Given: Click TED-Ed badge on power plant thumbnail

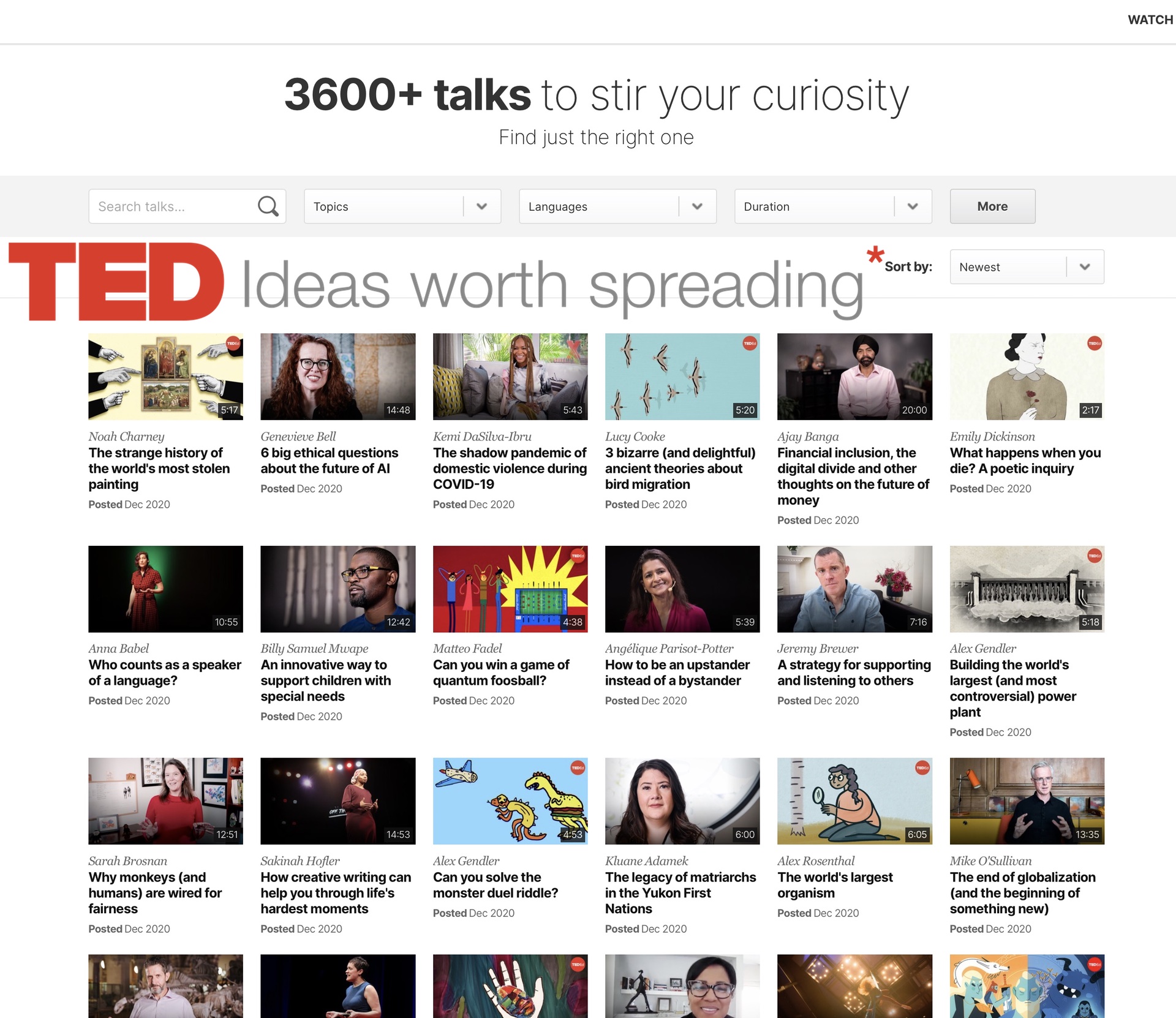Looking at the screenshot, I should pos(1095,556).
